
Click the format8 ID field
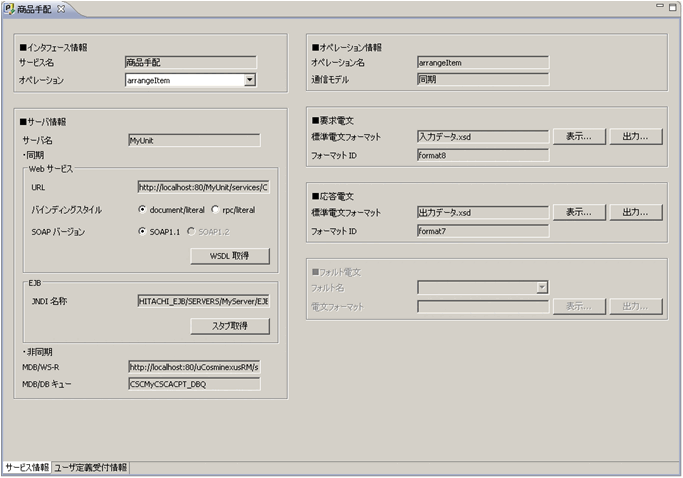483,155
